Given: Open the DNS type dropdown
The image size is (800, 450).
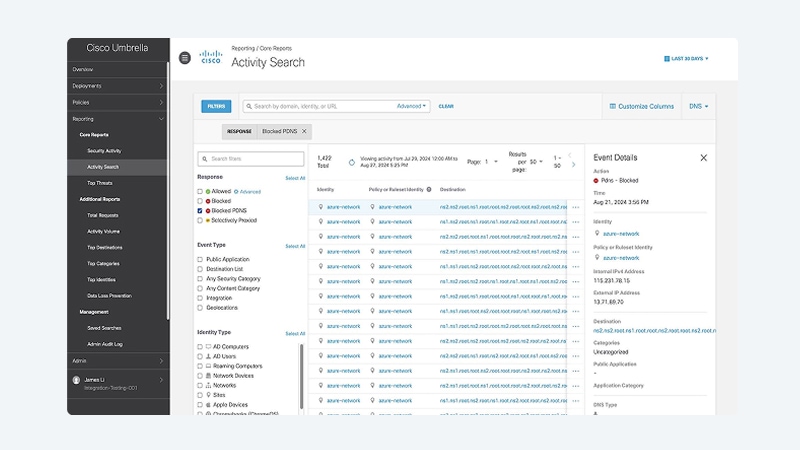Looking at the screenshot, I should click(698, 106).
